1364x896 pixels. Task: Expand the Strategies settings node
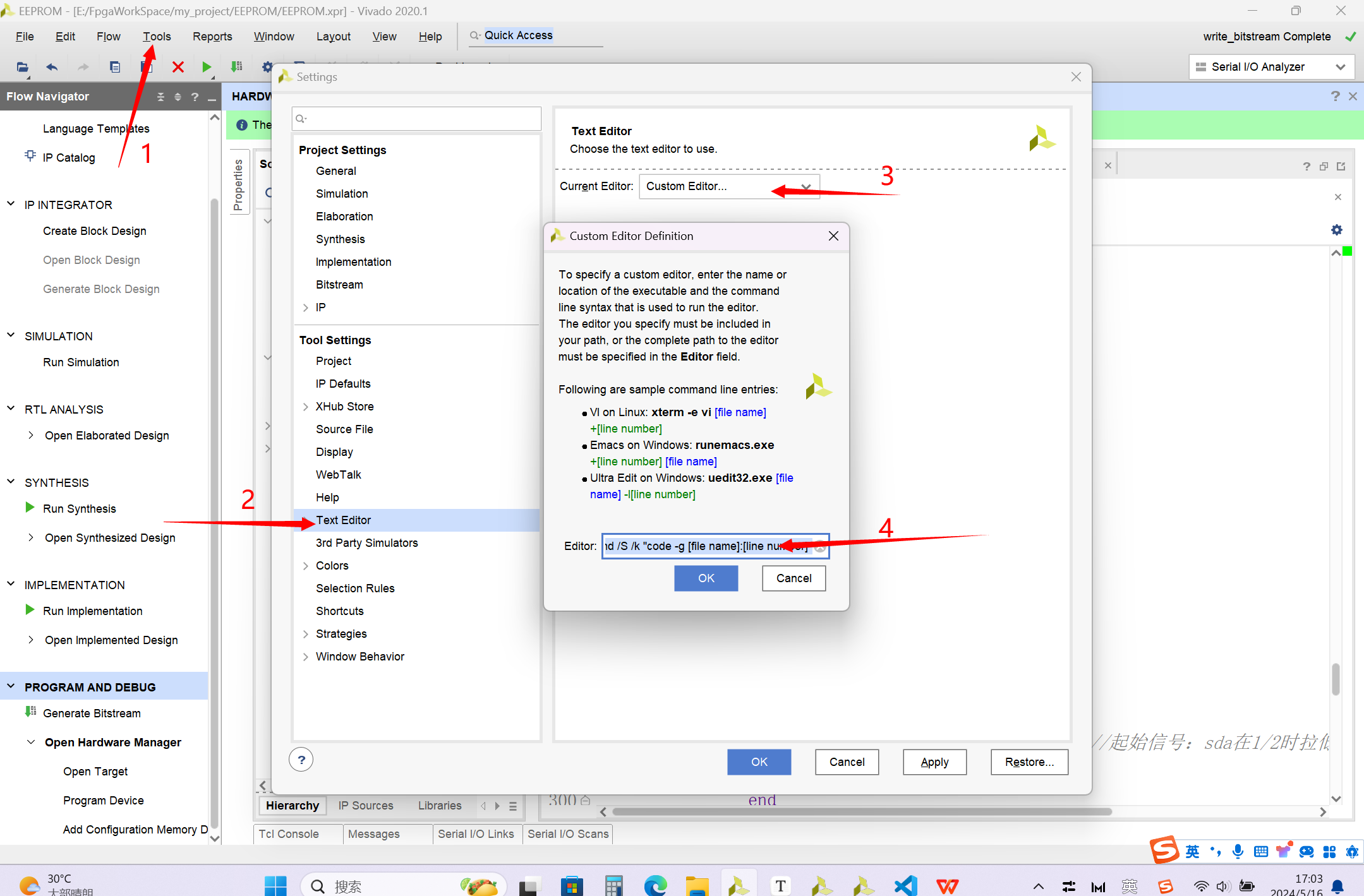(306, 634)
